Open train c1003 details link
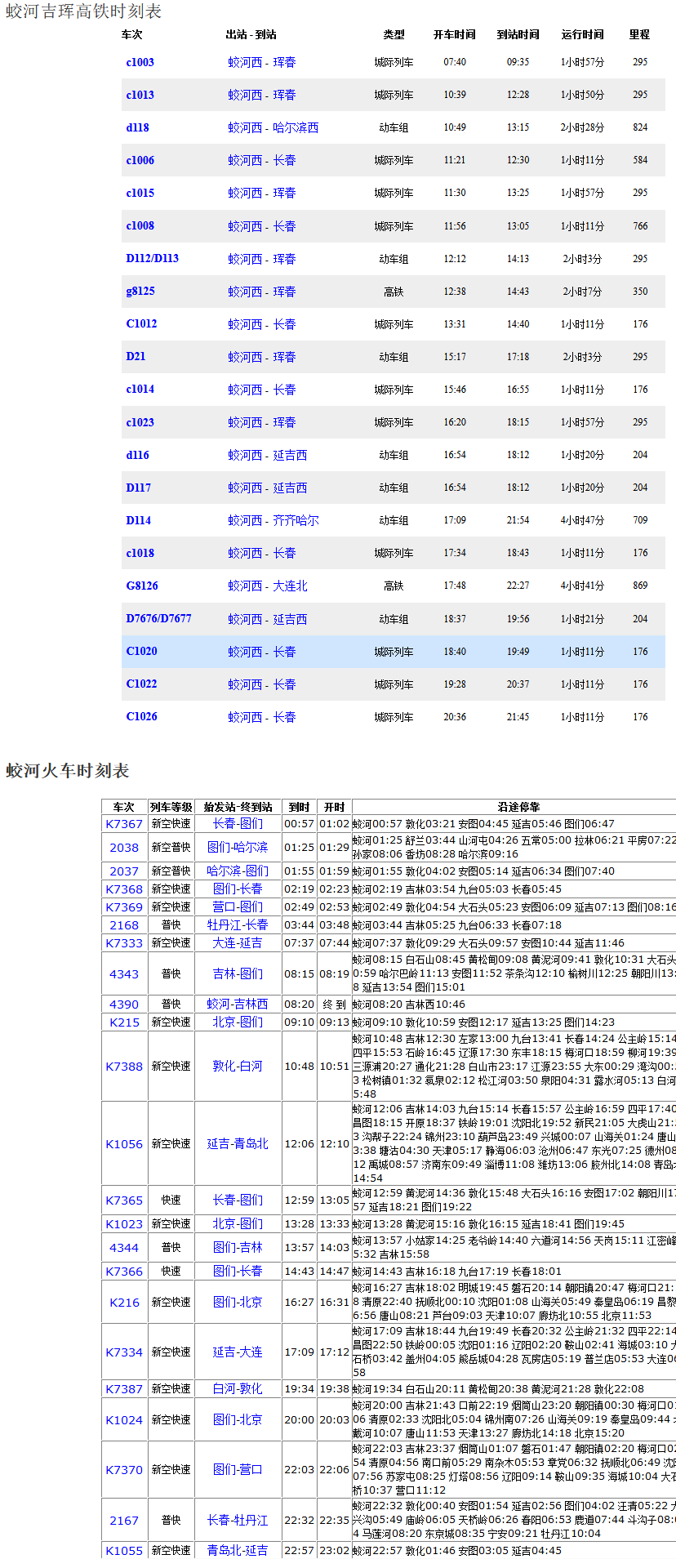The height and width of the screenshot is (1568, 676). click(x=140, y=62)
